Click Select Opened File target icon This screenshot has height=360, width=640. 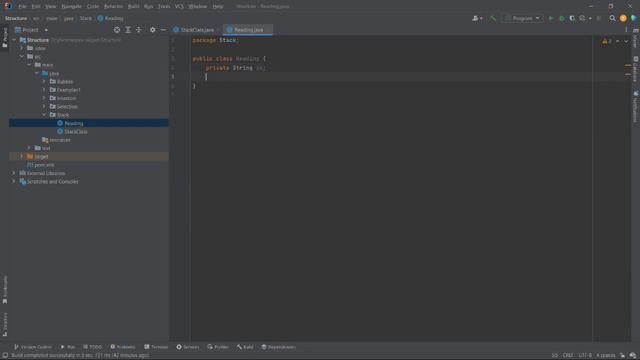[117, 30]
